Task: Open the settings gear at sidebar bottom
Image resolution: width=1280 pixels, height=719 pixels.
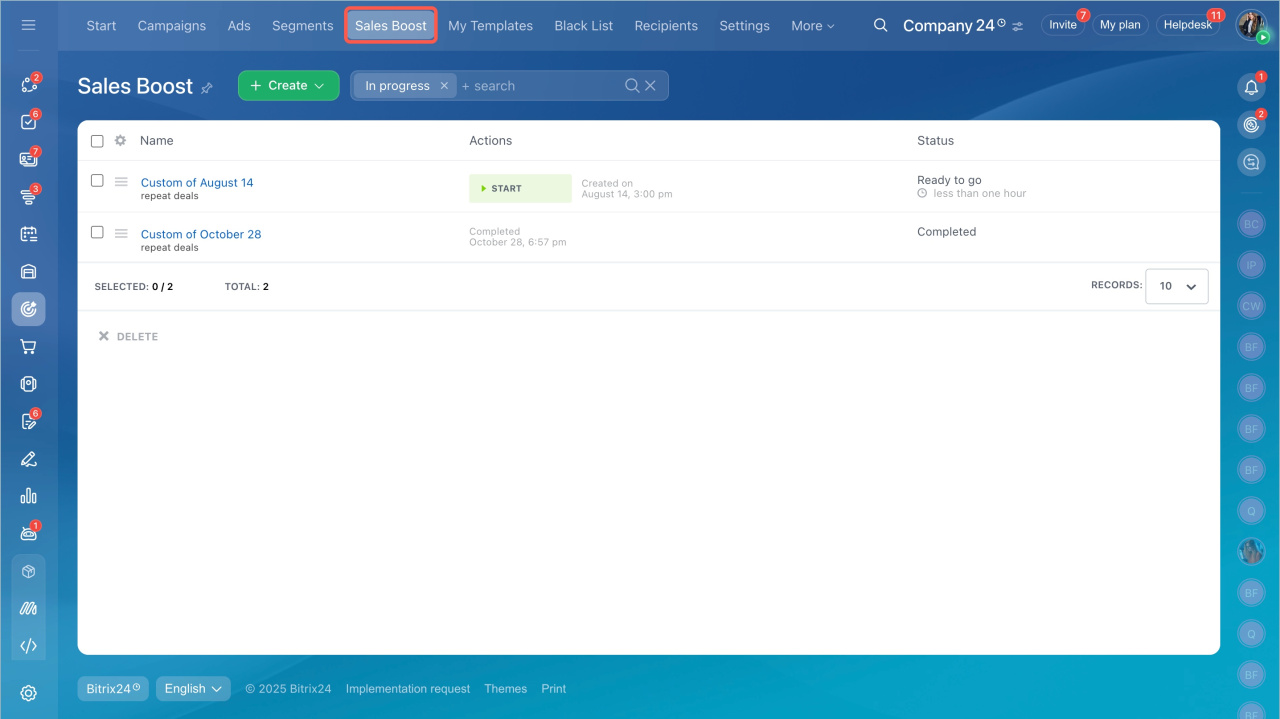Action: click(x=28, y=693)
